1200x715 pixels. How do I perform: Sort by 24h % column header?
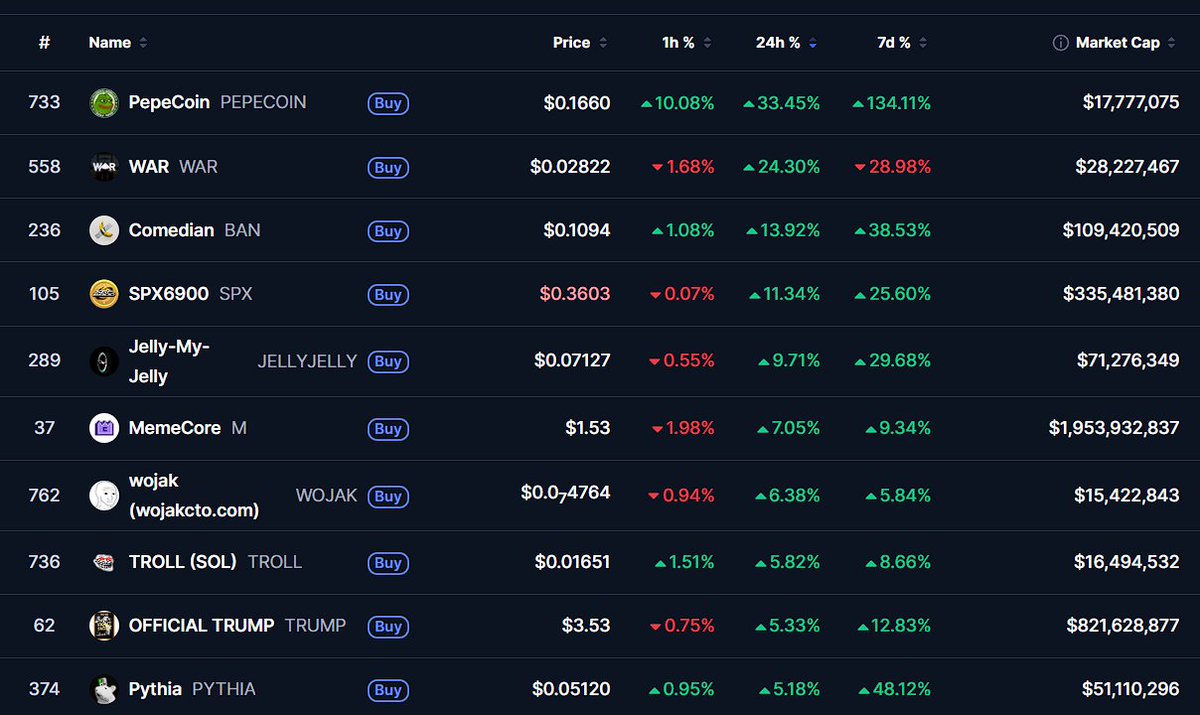786,43
